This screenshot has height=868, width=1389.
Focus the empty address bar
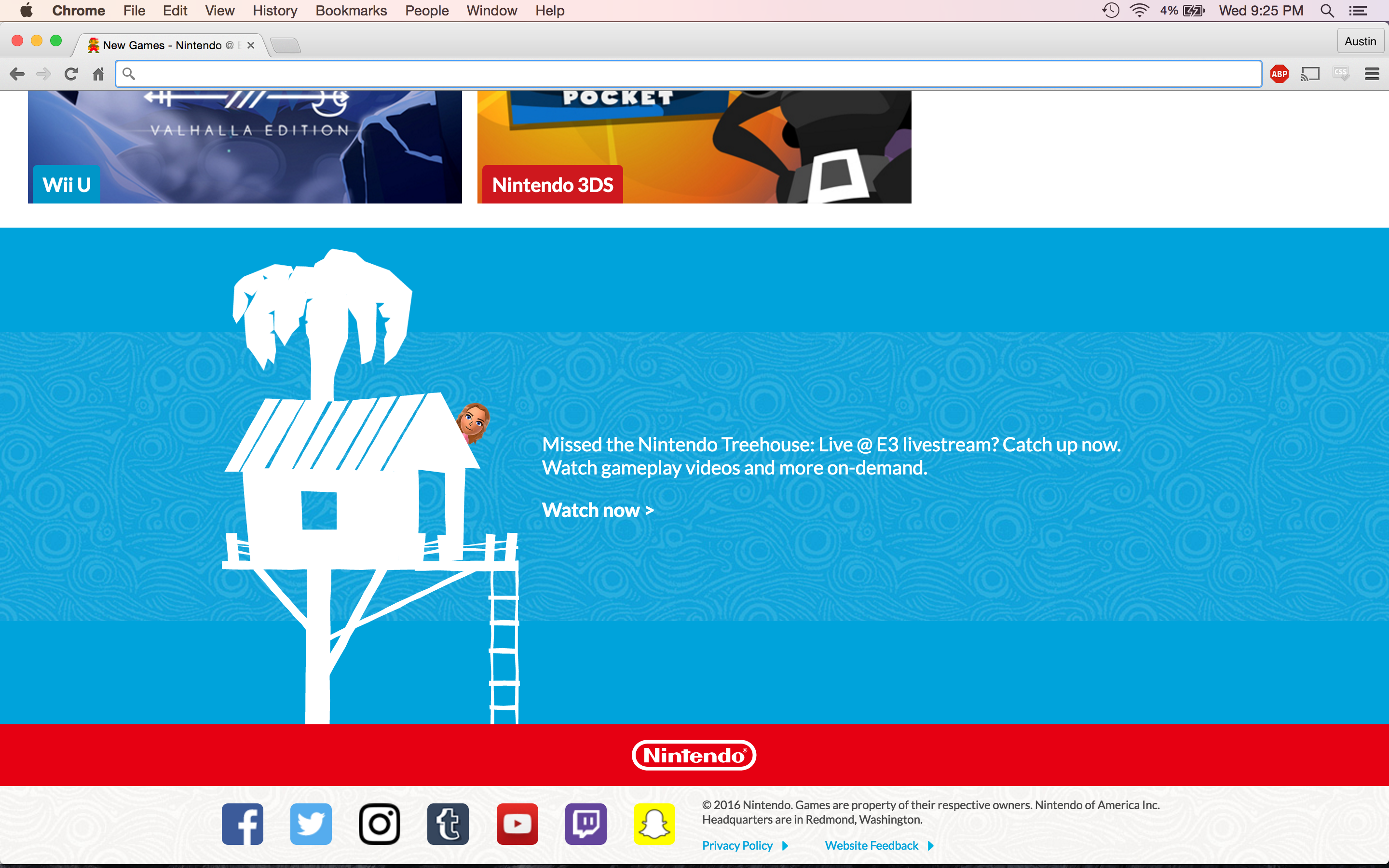(689, 74)
